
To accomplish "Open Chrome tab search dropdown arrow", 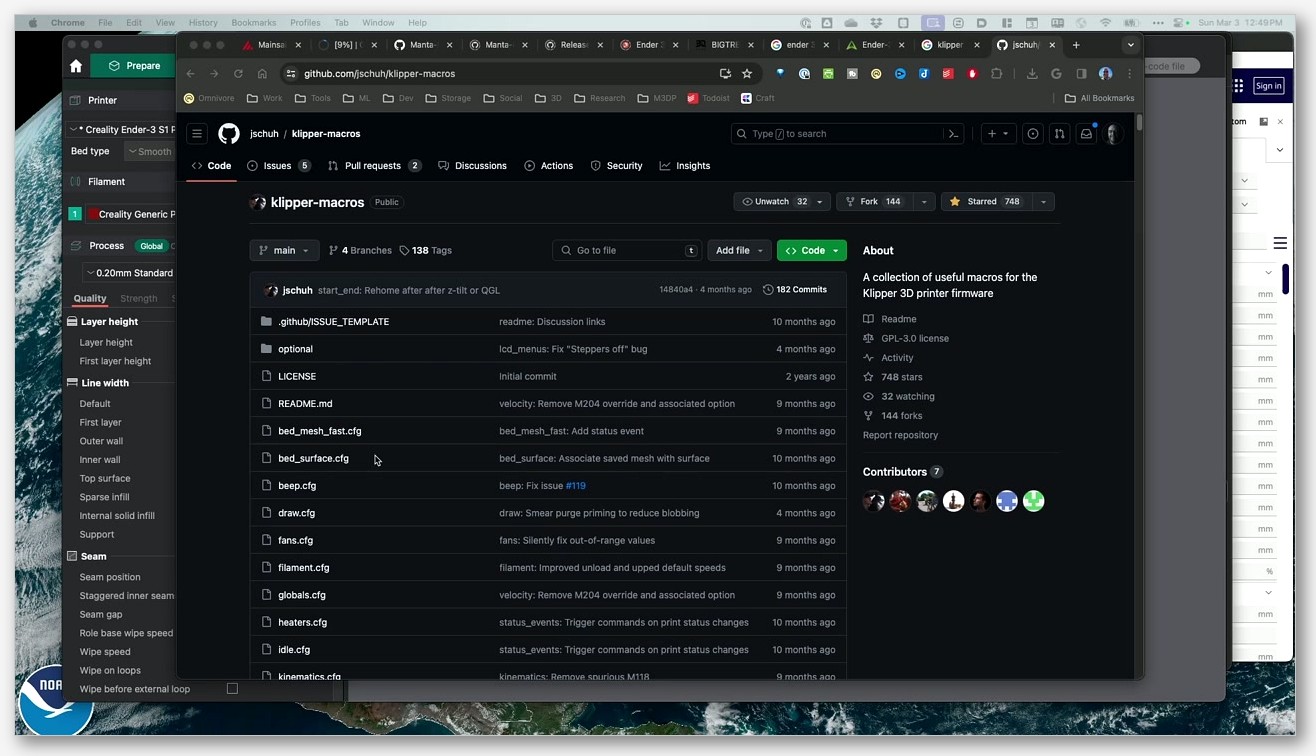I will (1131, 44).
